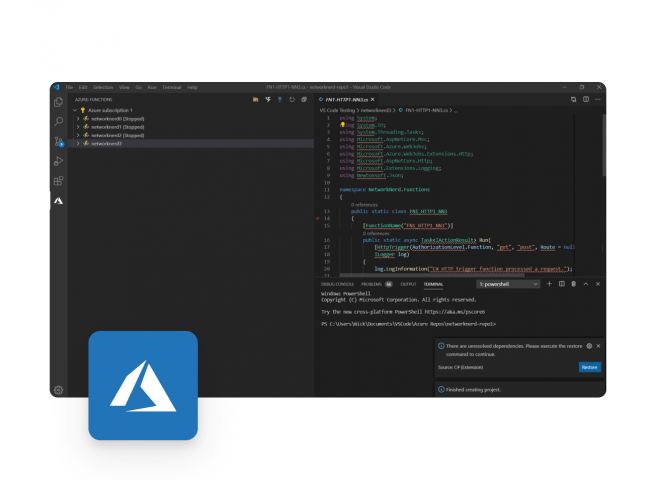
Task: Refresh the Azure Functions tree
Action: pos(292,100)
